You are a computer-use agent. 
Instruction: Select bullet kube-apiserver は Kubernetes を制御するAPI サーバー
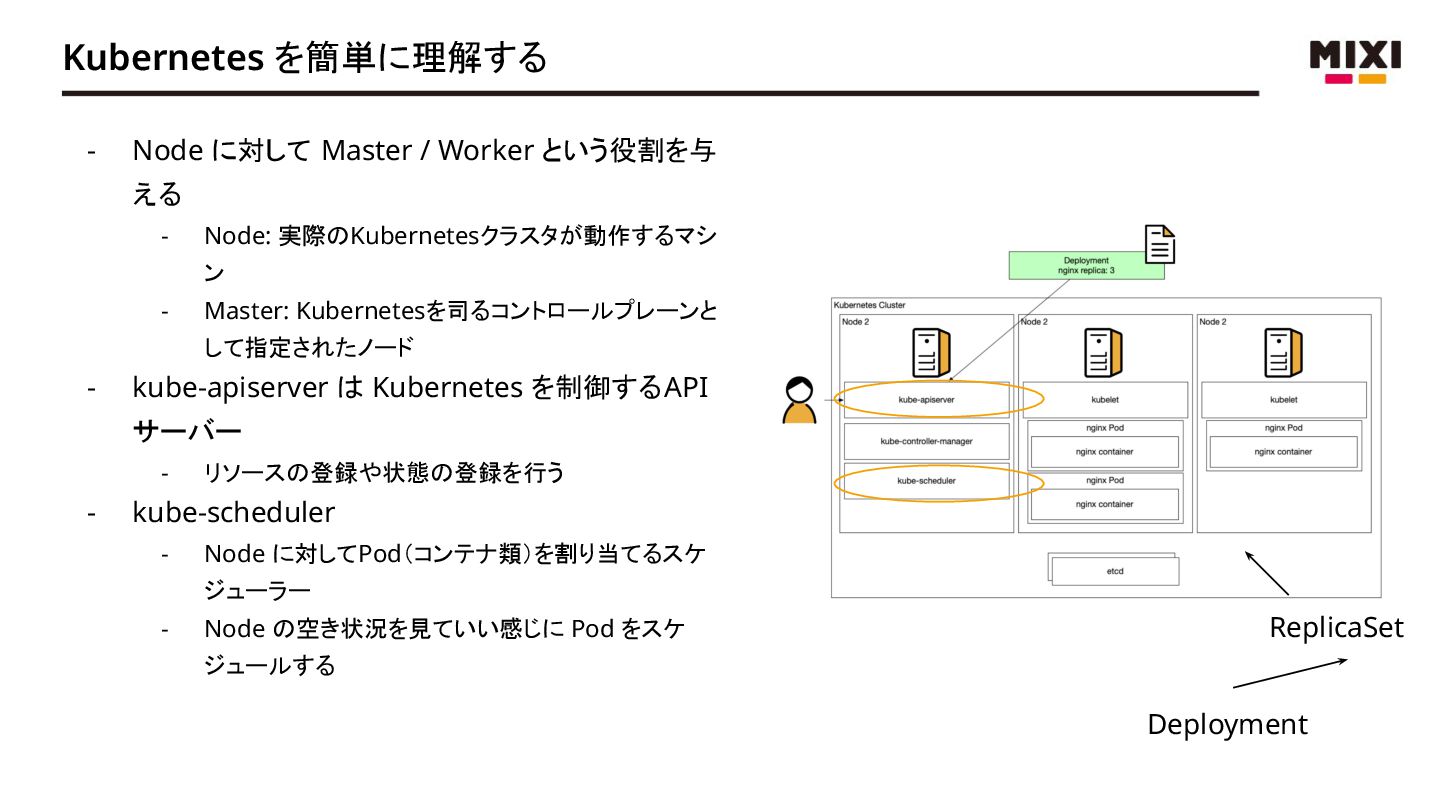(x=421, y=409)
